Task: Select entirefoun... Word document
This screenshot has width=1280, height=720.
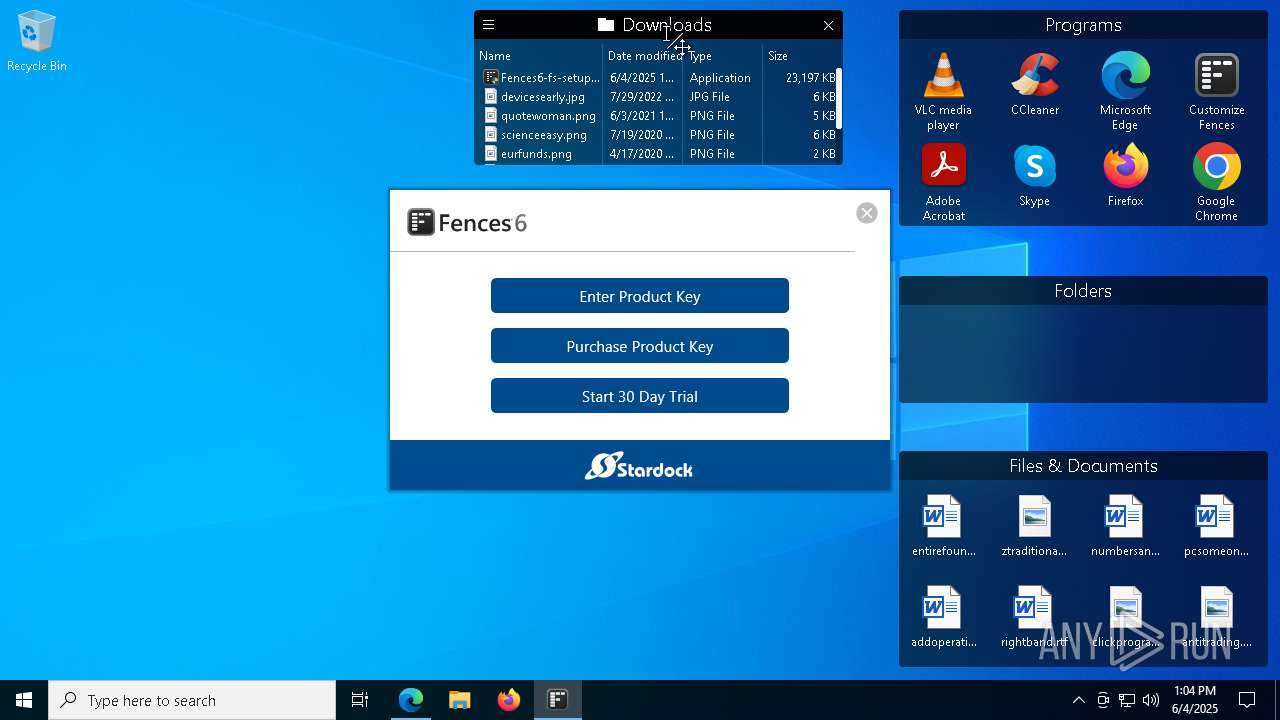Action: tap(943, 526)
